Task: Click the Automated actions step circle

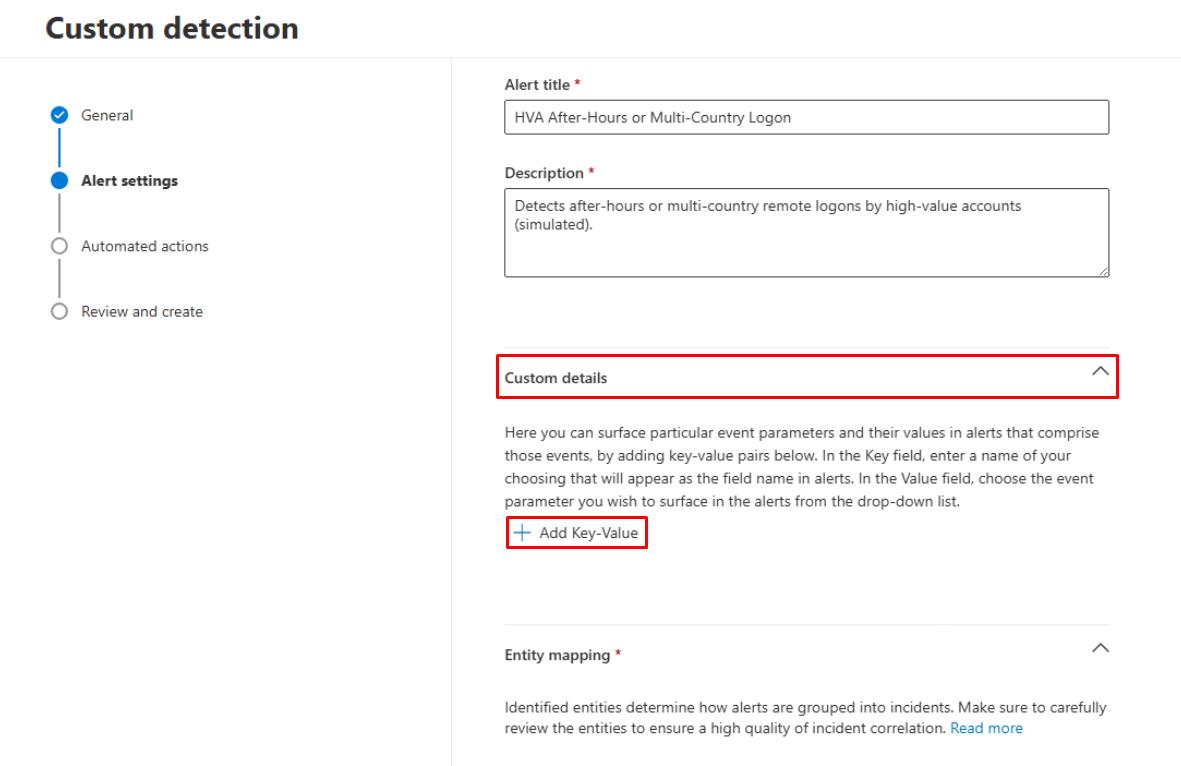Action: coord(59,246)
